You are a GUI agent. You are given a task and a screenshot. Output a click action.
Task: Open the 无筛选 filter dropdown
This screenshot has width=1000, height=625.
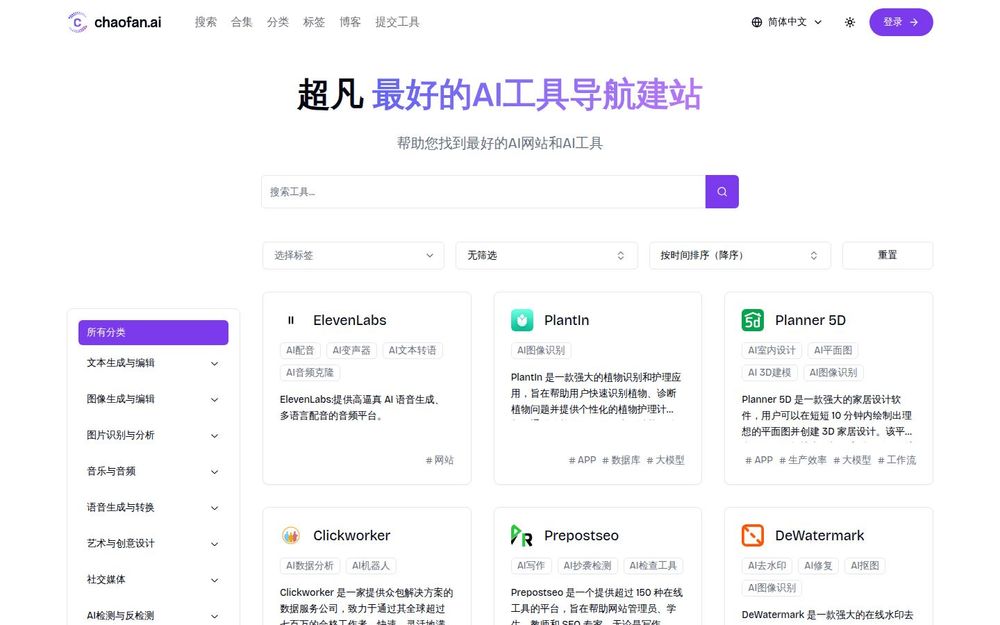coord(547,255)
